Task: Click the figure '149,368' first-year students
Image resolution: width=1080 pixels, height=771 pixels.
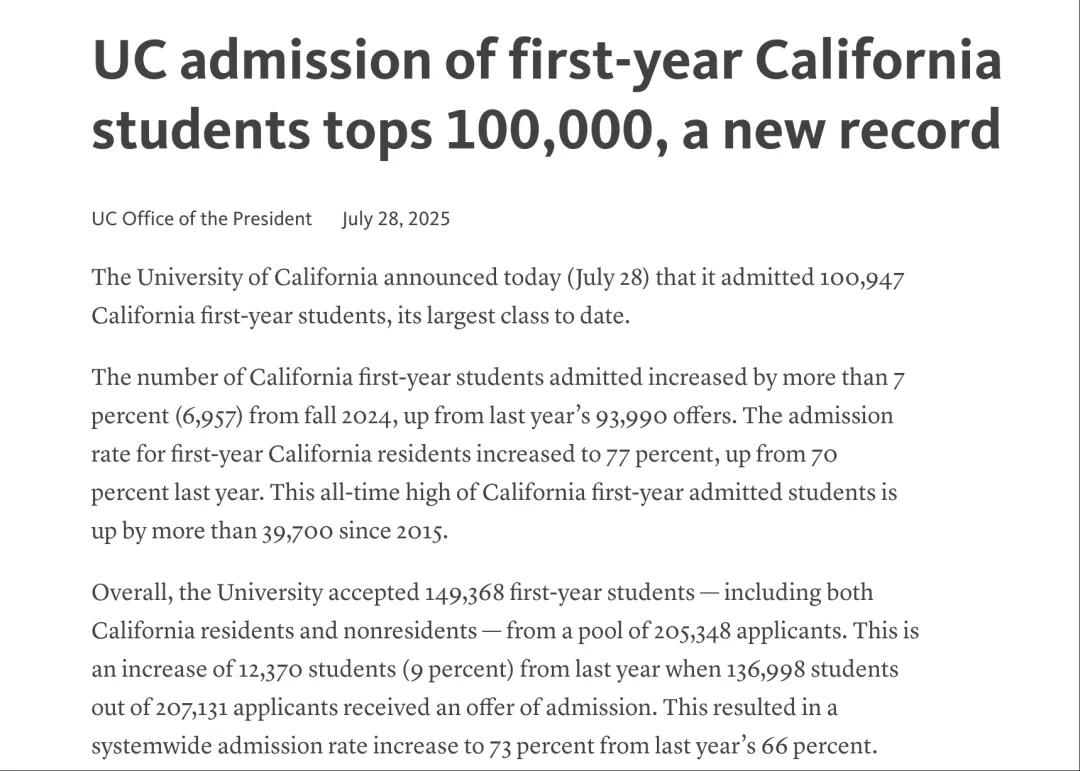Action: pyautogui.click(x=465, y=593)
